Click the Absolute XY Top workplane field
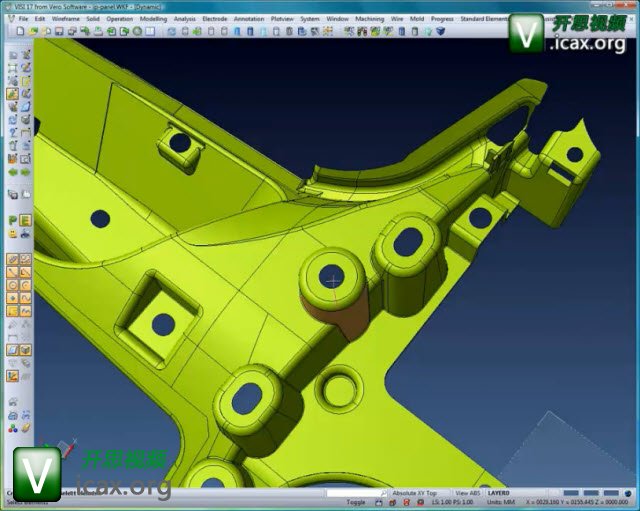The height and width of the screenshot is (511, 640). tap(414, 493)
